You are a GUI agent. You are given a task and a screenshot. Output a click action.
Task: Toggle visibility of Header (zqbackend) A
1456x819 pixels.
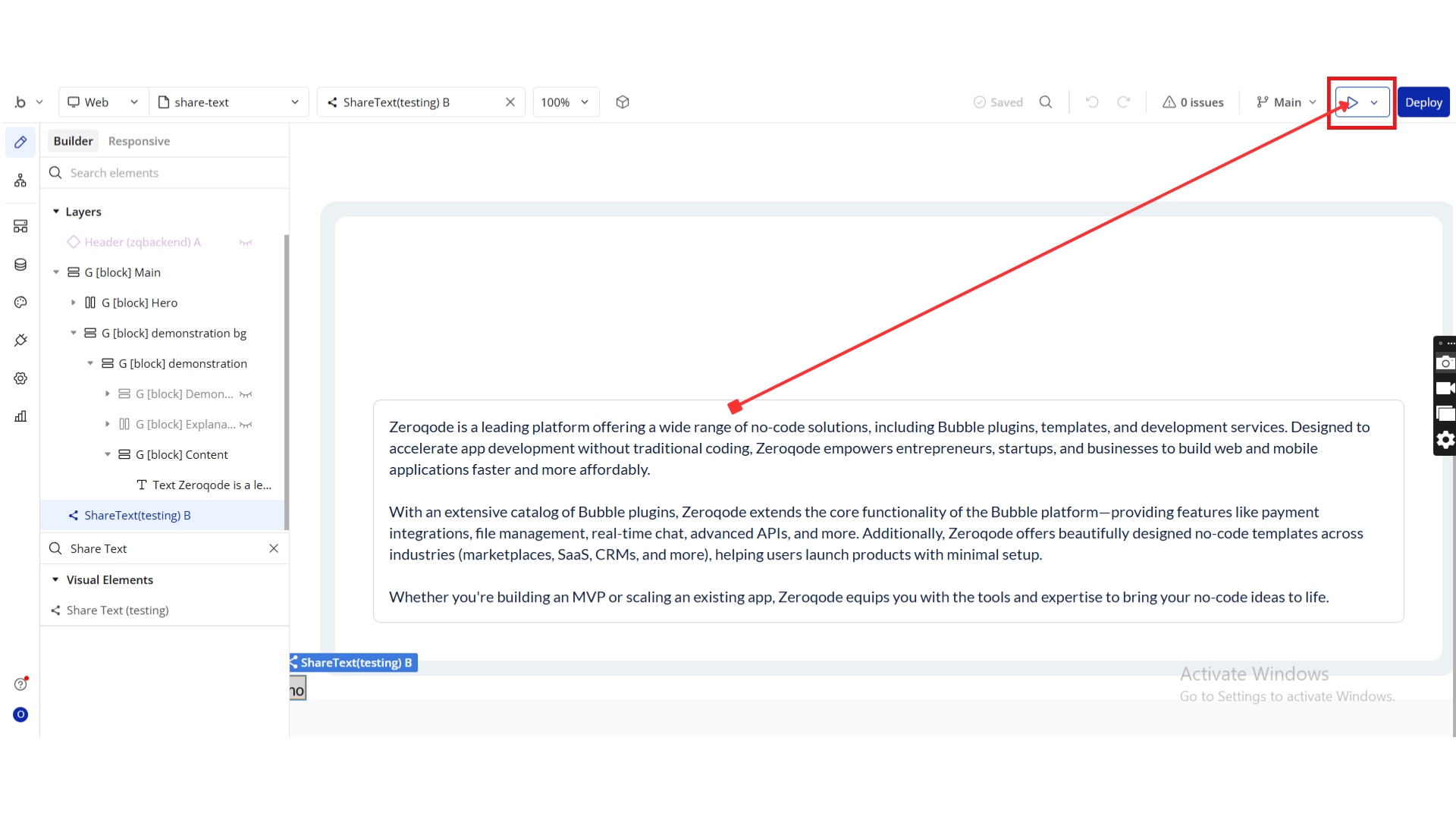(x=246, y=243)
